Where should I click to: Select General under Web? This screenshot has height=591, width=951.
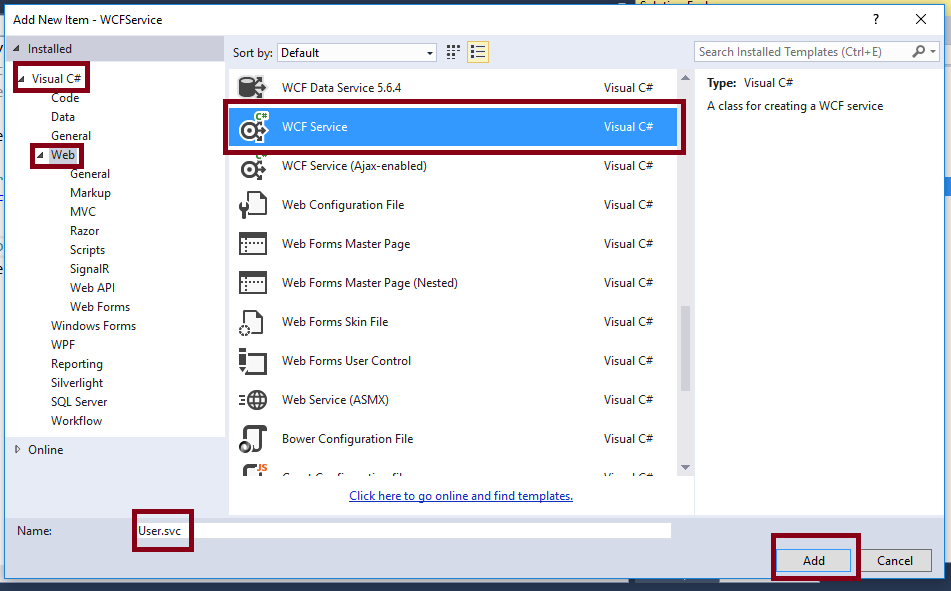tap(90, 174)
